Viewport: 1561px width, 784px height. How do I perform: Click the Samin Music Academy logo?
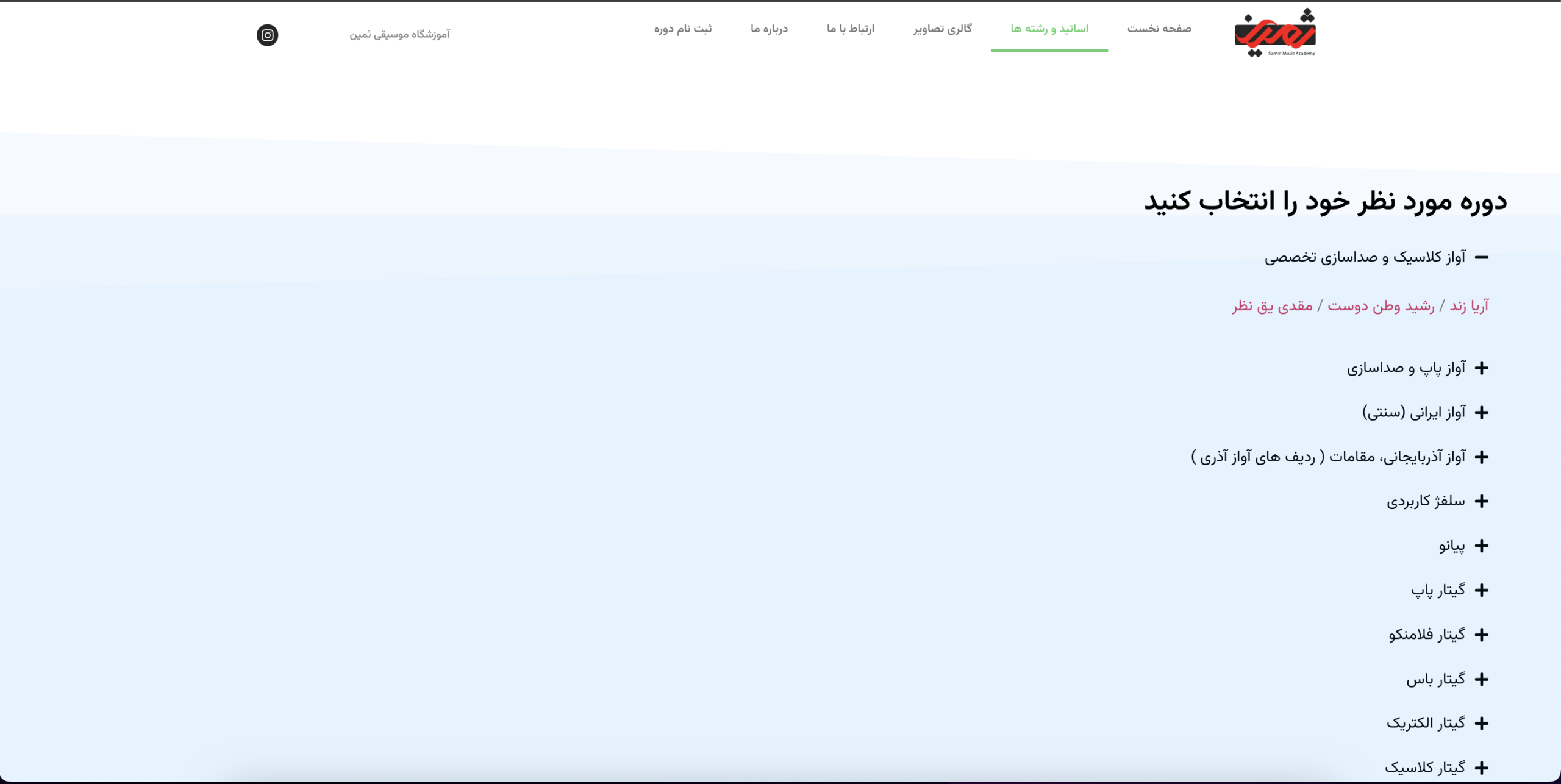click(1274, 33)
